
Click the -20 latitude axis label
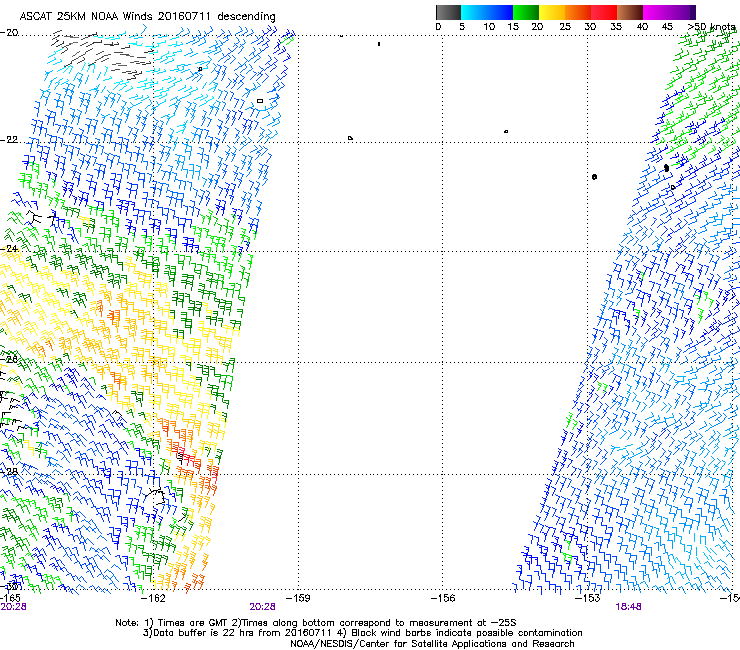click(9, 33)
